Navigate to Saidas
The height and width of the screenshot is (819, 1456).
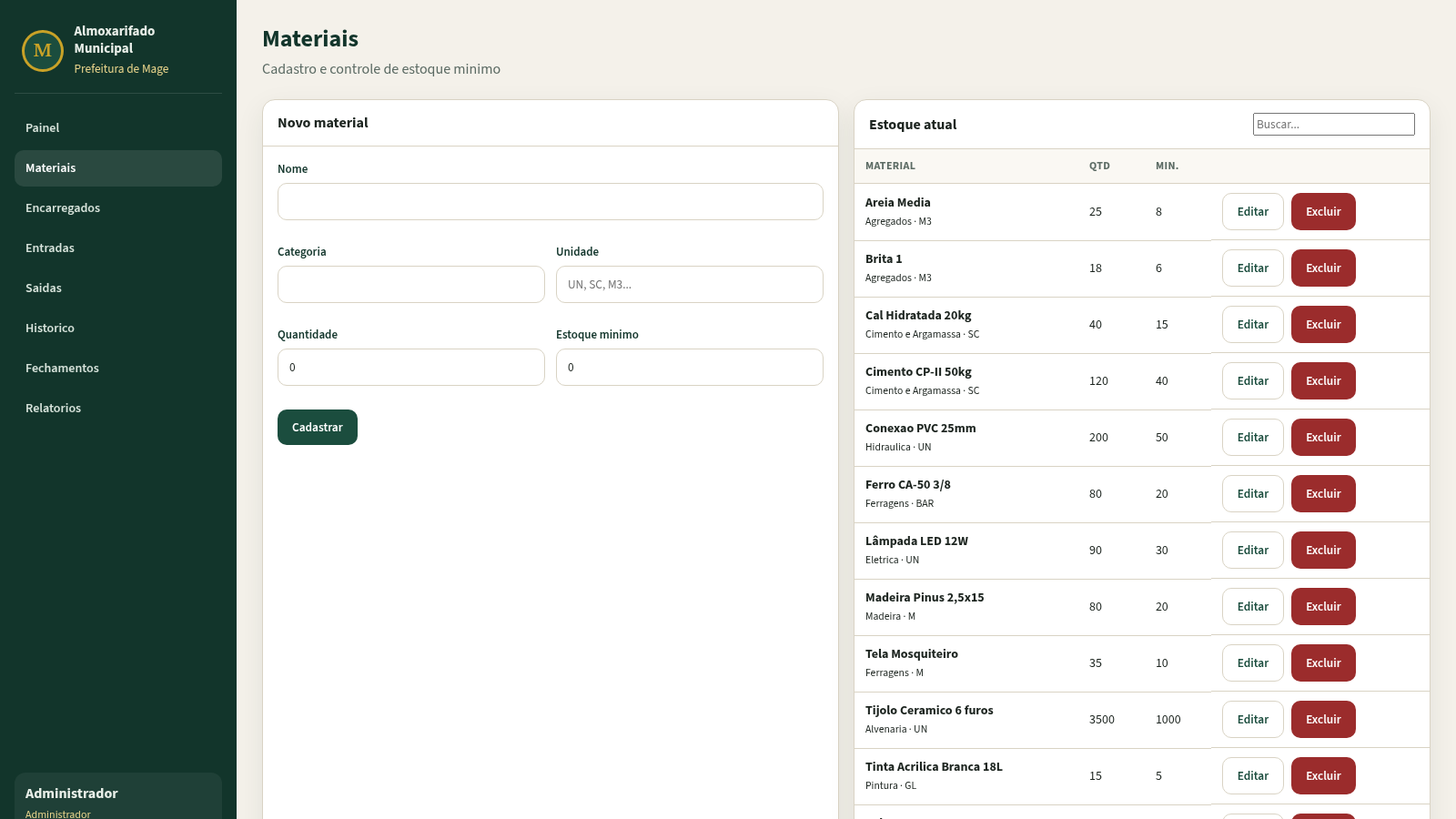(x=118, y=288)
